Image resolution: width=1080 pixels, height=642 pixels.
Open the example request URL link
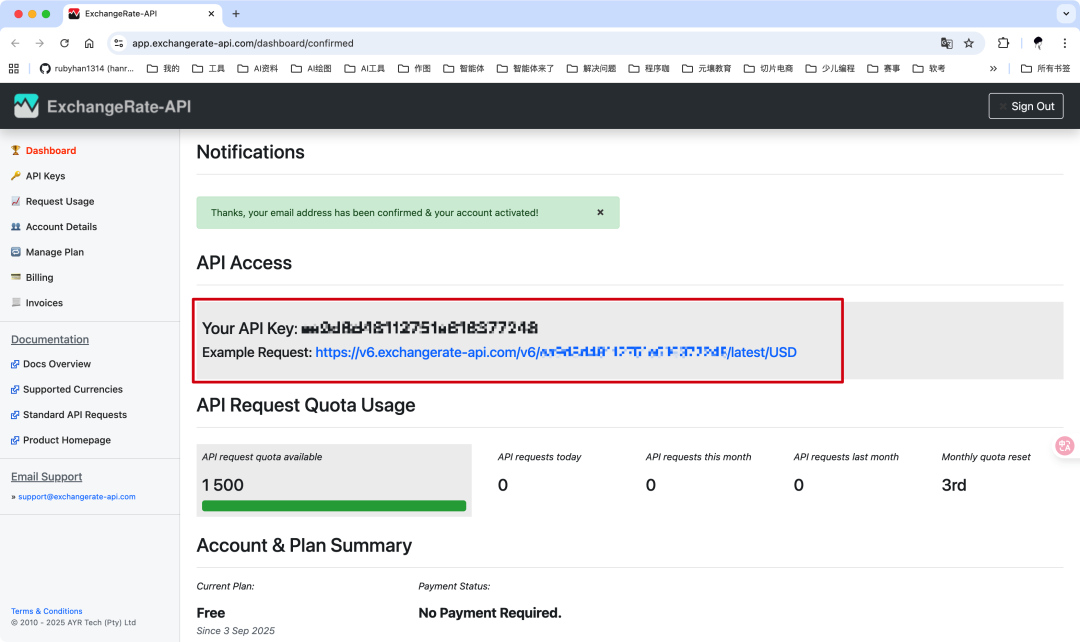click(556, 352)
